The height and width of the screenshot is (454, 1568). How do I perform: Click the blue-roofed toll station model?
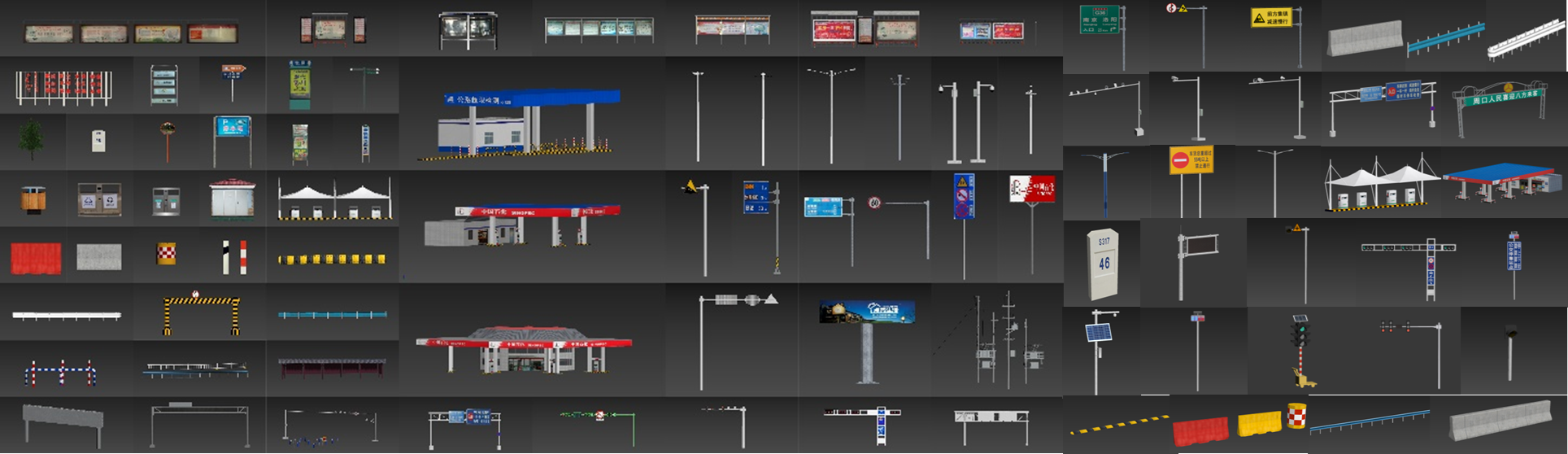[520, 124]
